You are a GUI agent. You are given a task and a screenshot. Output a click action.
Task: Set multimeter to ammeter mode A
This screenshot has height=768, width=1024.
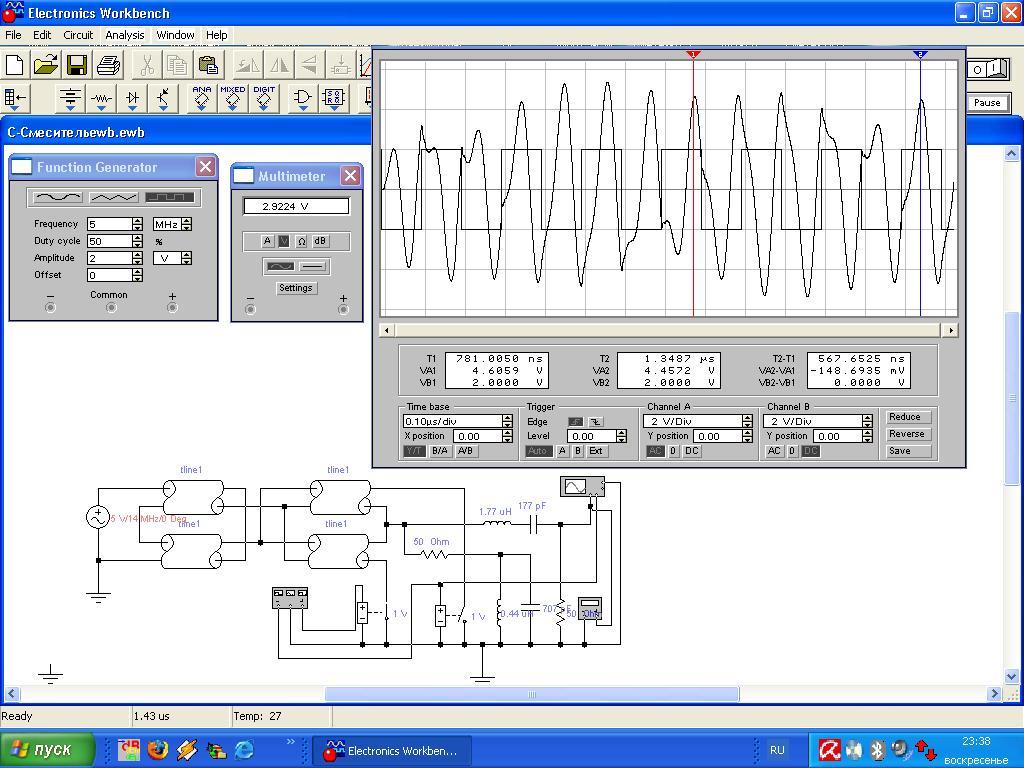[267, 241]
